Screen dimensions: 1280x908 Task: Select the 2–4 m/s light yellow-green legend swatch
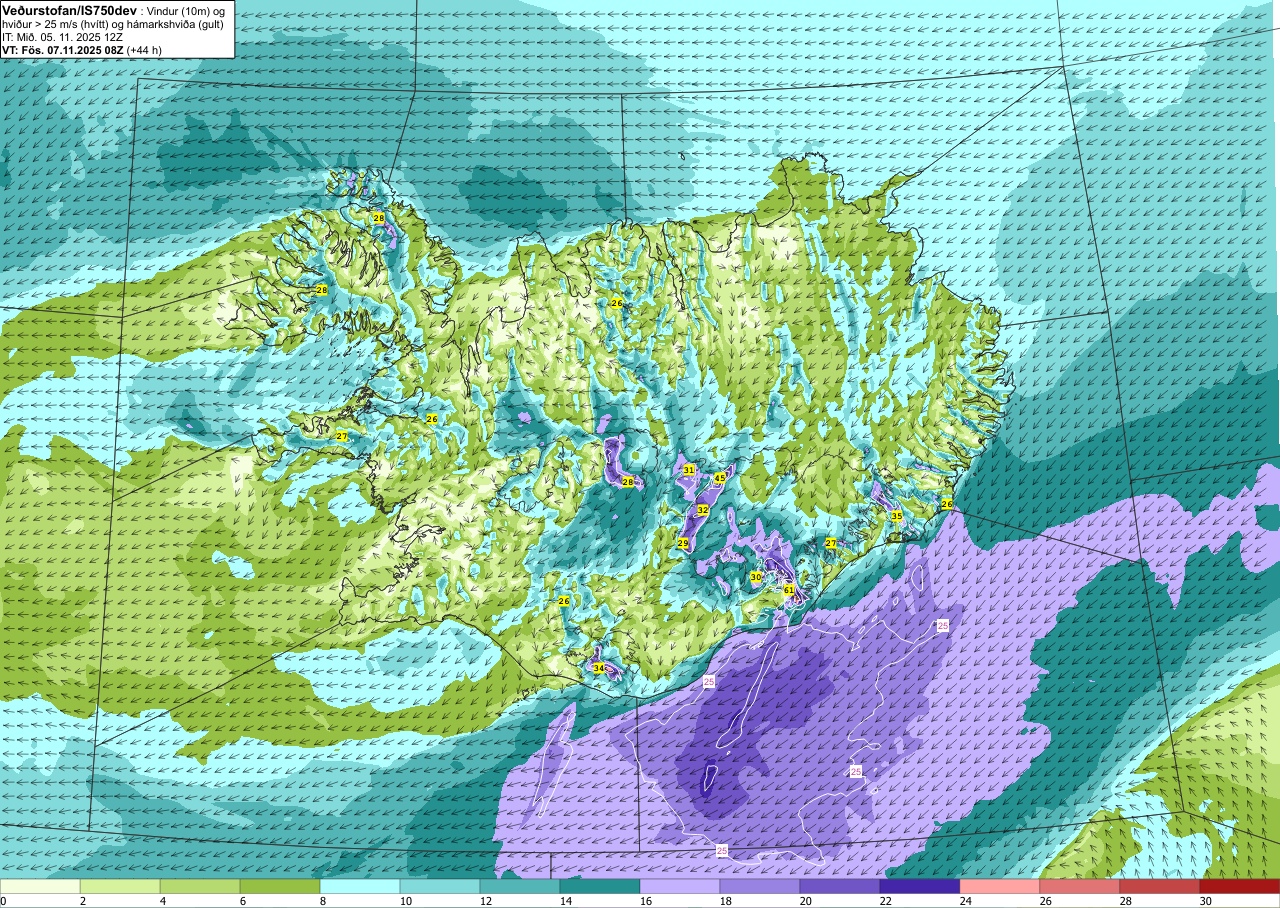pyautogui.click(x=120, y=886)
